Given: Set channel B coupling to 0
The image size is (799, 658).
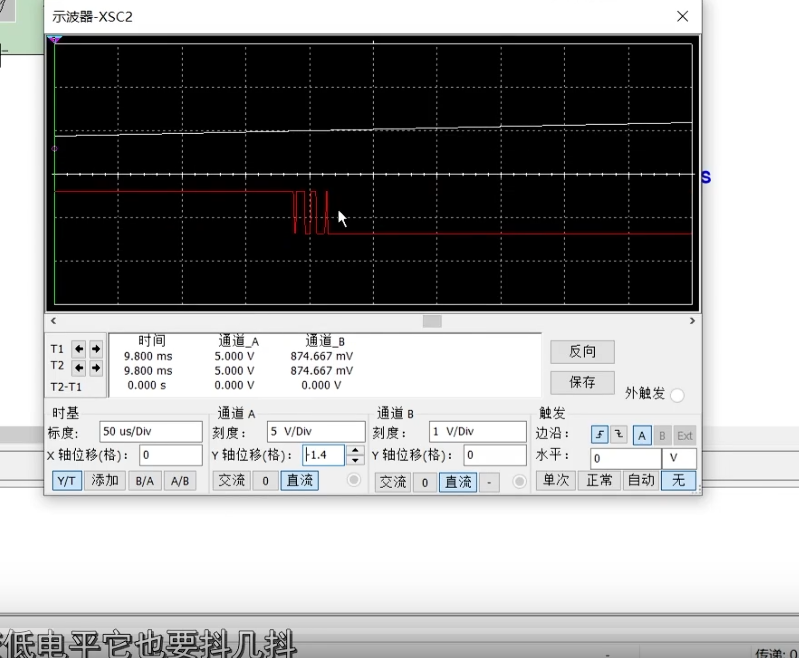Looking at the screenshot, I should 425,482.
